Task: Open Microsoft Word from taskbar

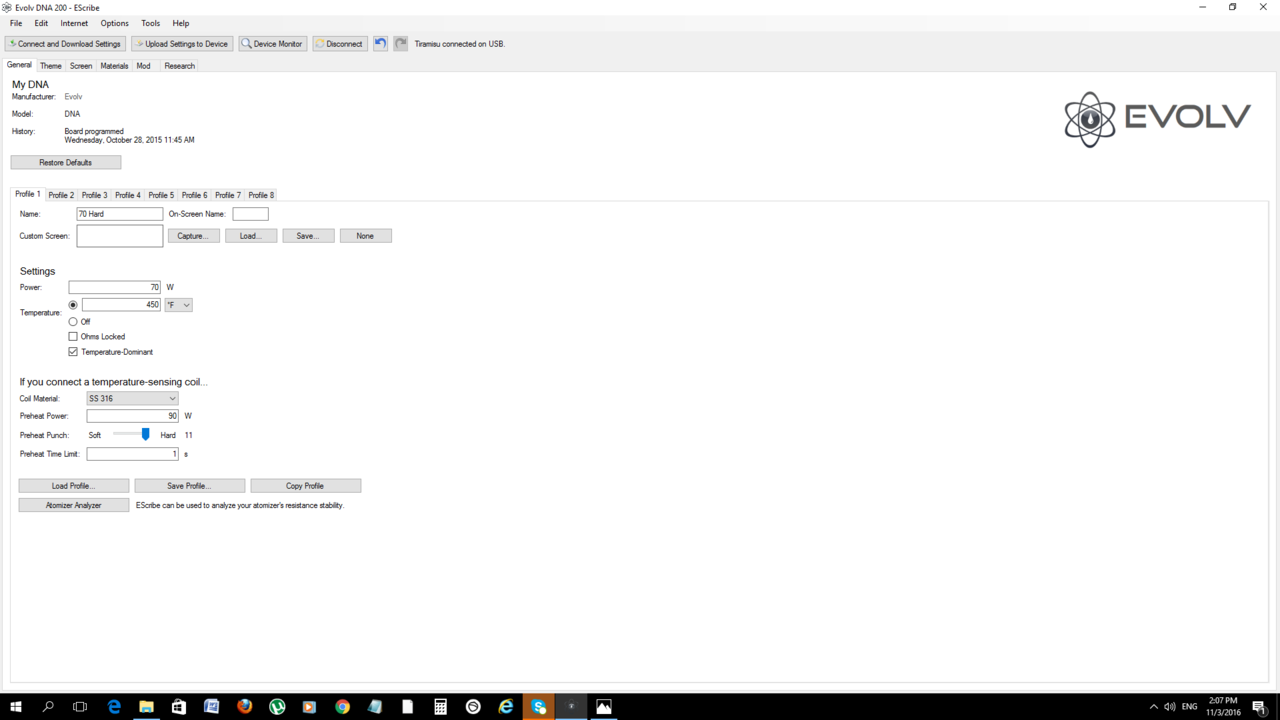Action: [x=211, y=707]
